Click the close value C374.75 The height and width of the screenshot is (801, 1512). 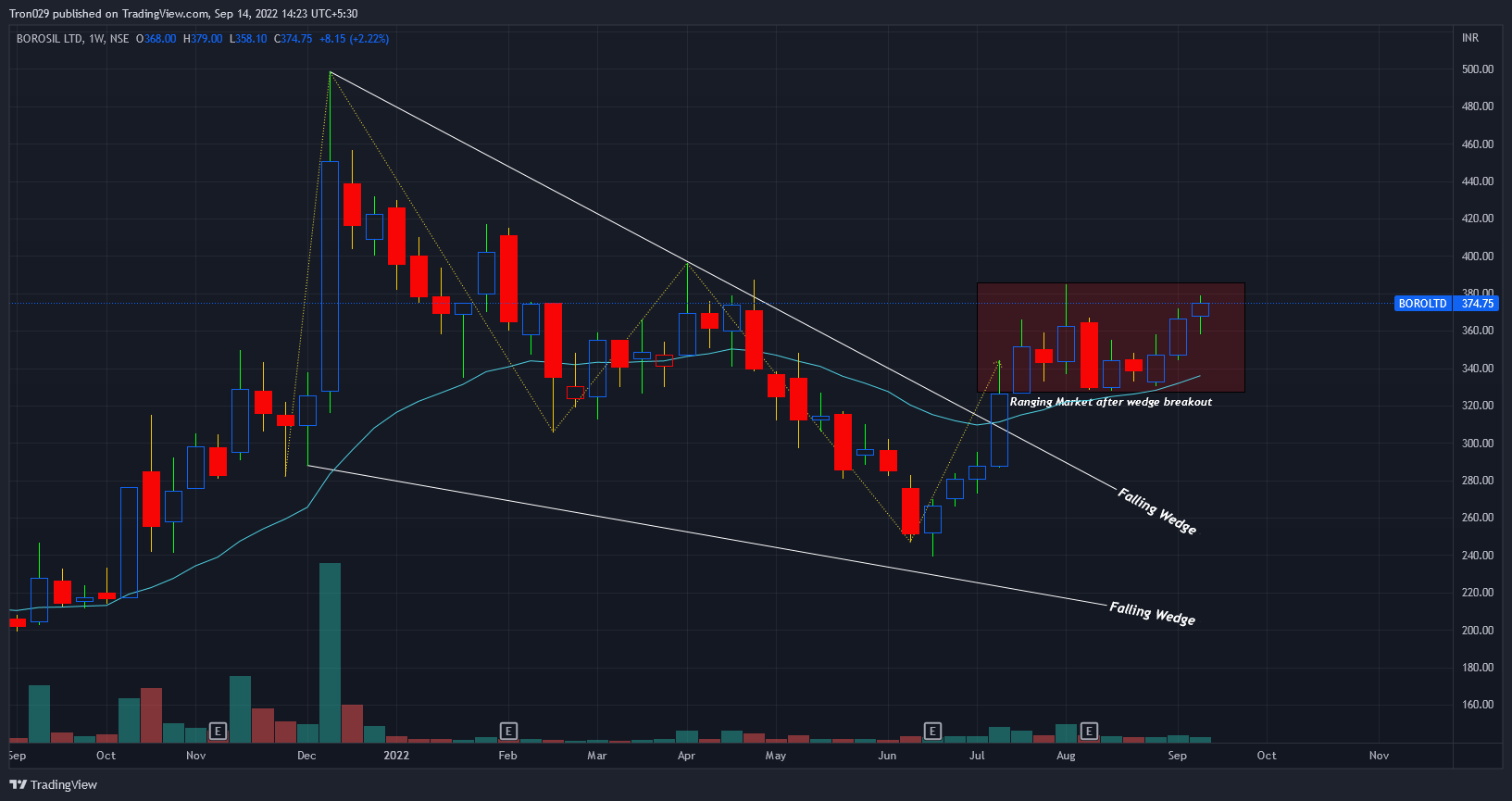(x=293, y=39)
